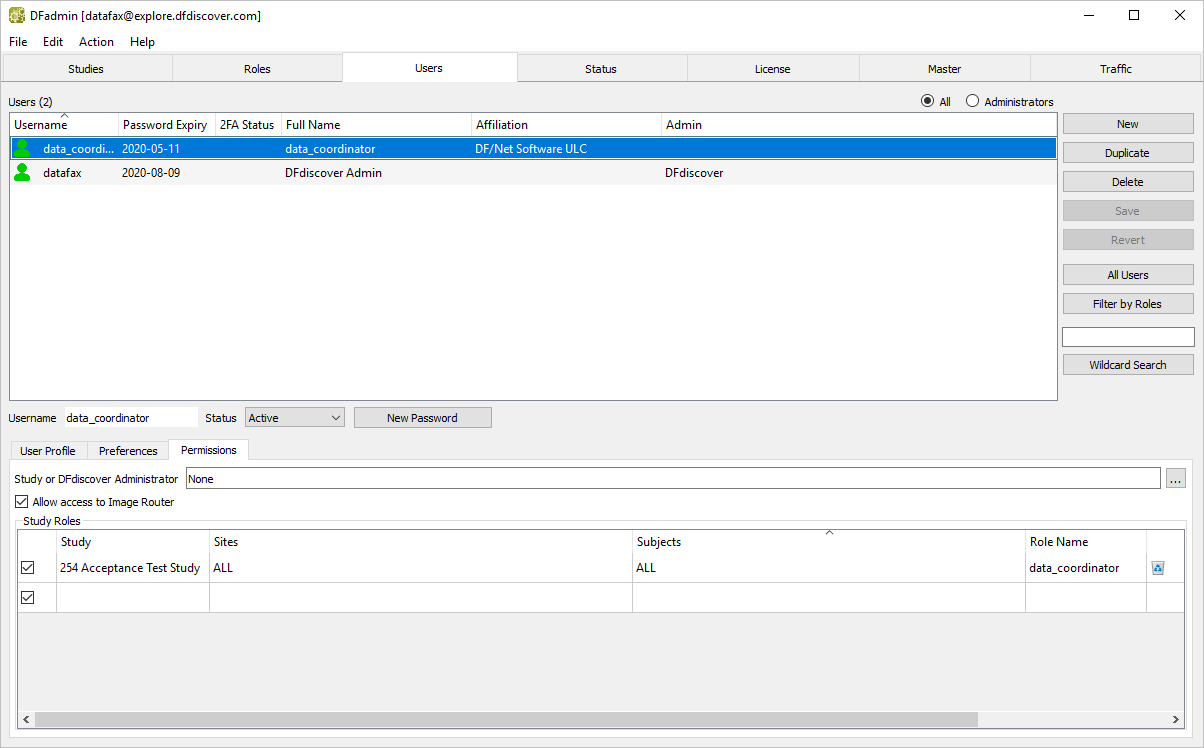1204x748 pixels.
Task: Click the recycle icon in the data_coordinator role row
Action: click(x=1158, y=568)
